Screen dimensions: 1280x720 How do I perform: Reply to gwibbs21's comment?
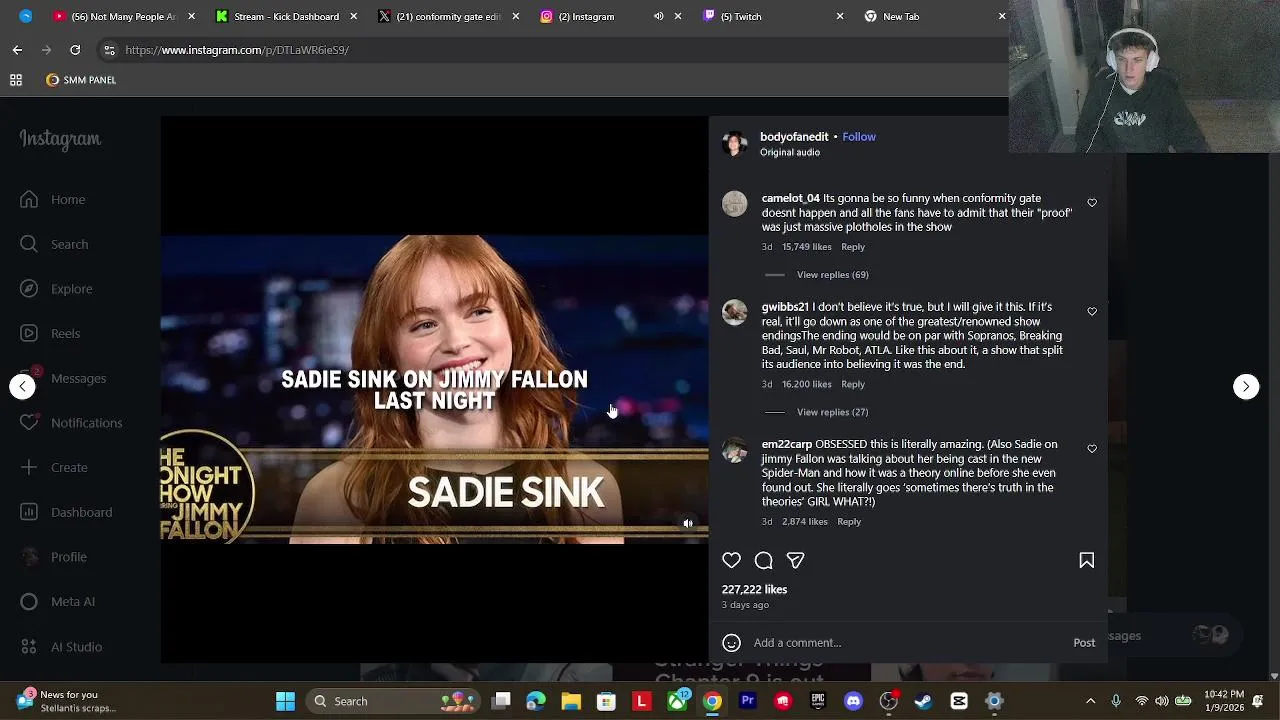click(853, 384)
